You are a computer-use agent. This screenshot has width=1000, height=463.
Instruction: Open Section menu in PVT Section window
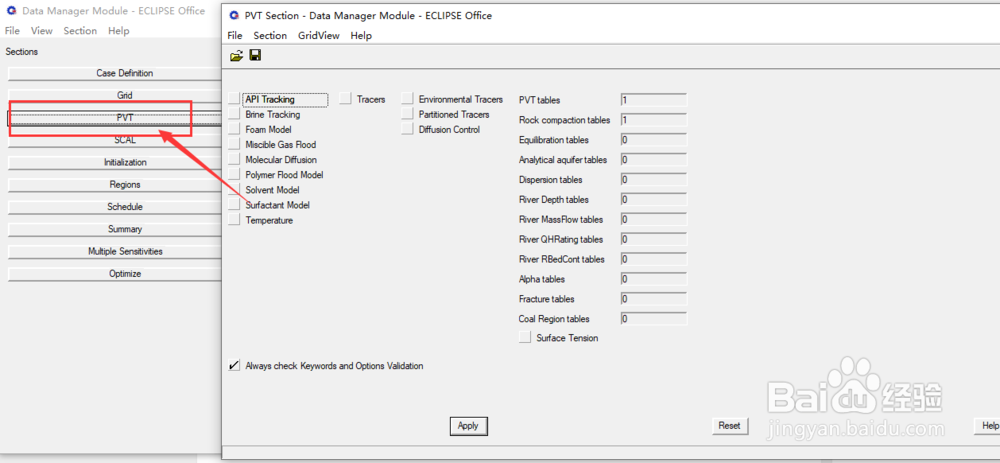coord(270,36)
